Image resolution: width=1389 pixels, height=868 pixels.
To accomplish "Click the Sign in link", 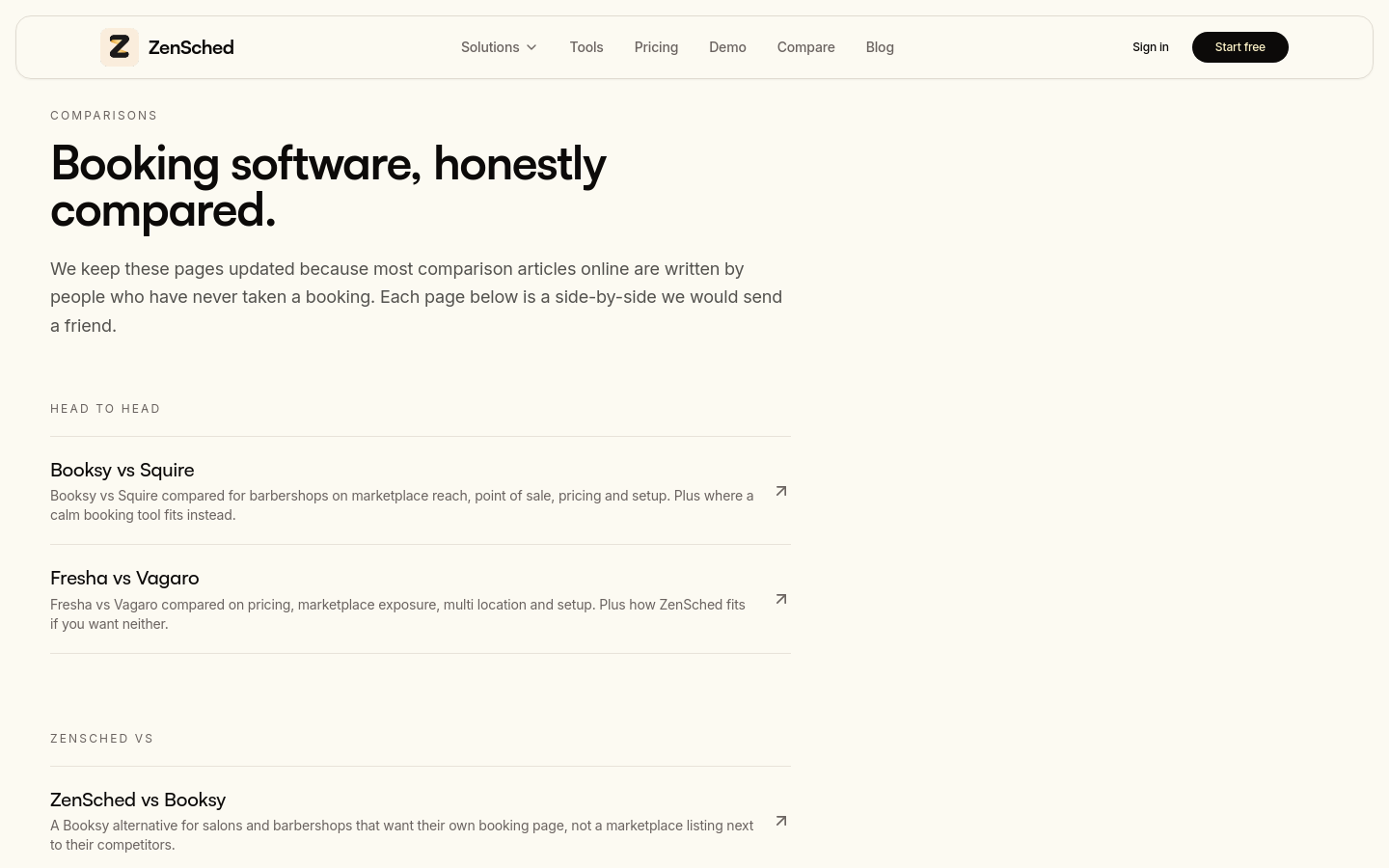I will (1150, 47).
